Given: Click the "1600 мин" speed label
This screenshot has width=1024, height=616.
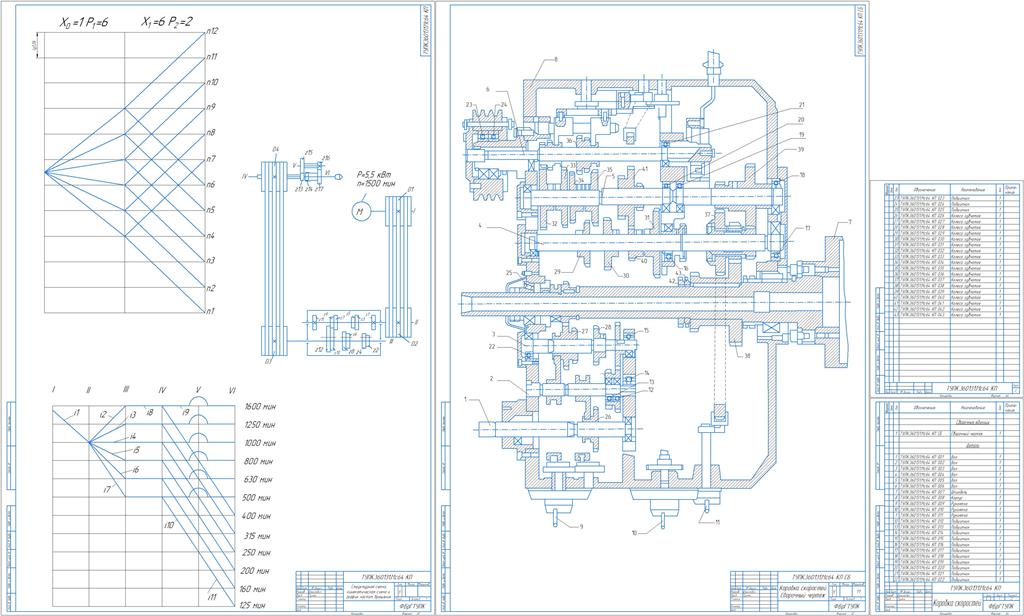Looking at the screenshot, I should click(259, 406).
